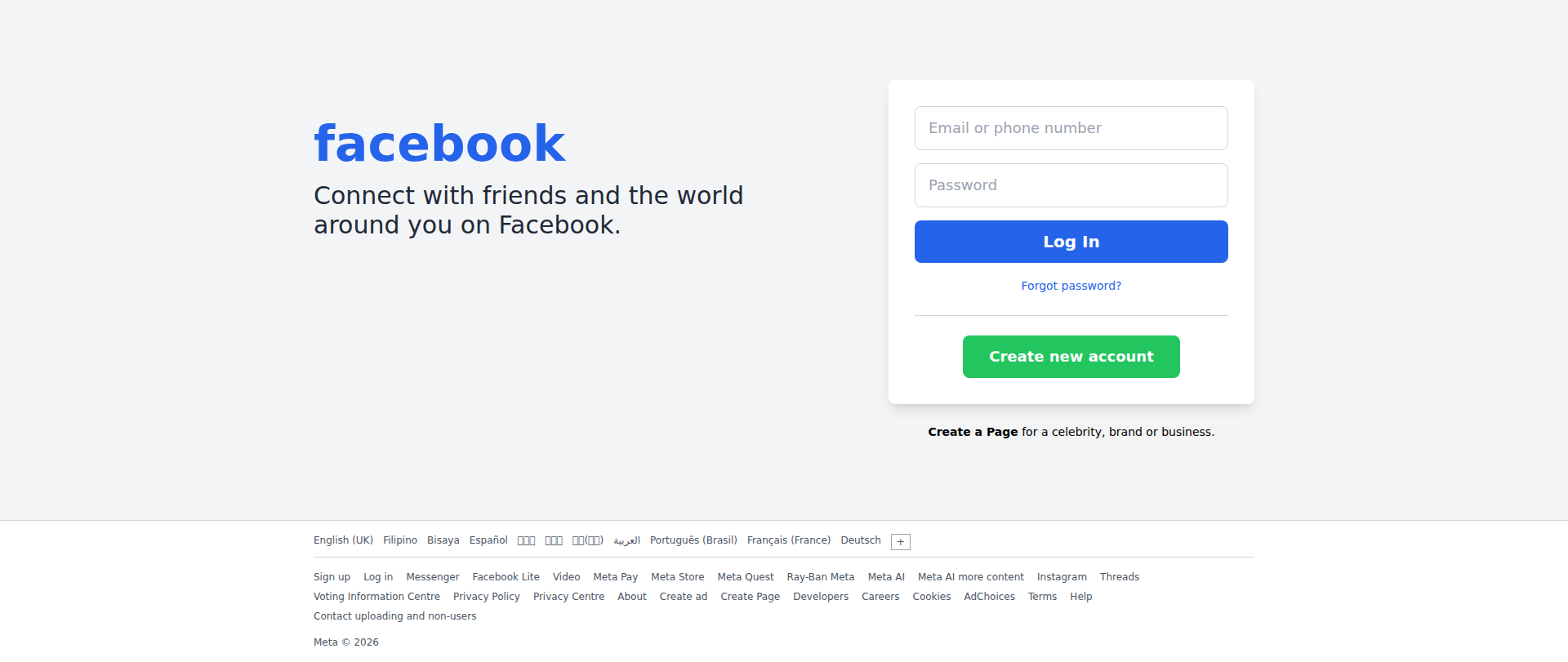Open Privacy Policy page
Viewport: 1568px width, 662px height.
tap(487, 597)
